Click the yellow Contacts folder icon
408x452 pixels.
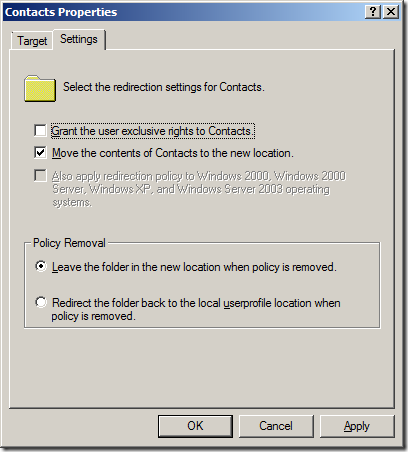pyautogui.click(x=40, y=88)
